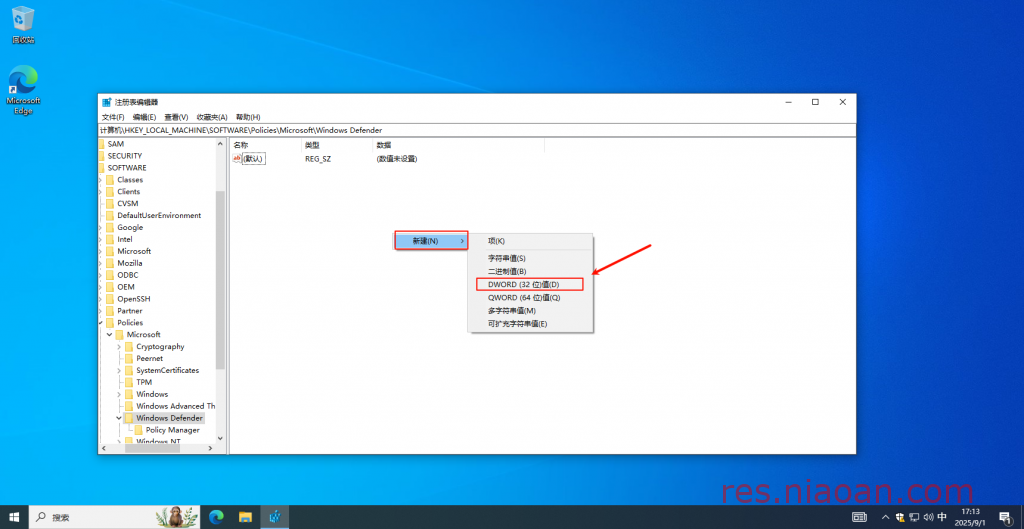The height and width of the screenshot is (529, 1024).
Task: Click the 类型 column header
Action: coord(337,145)
